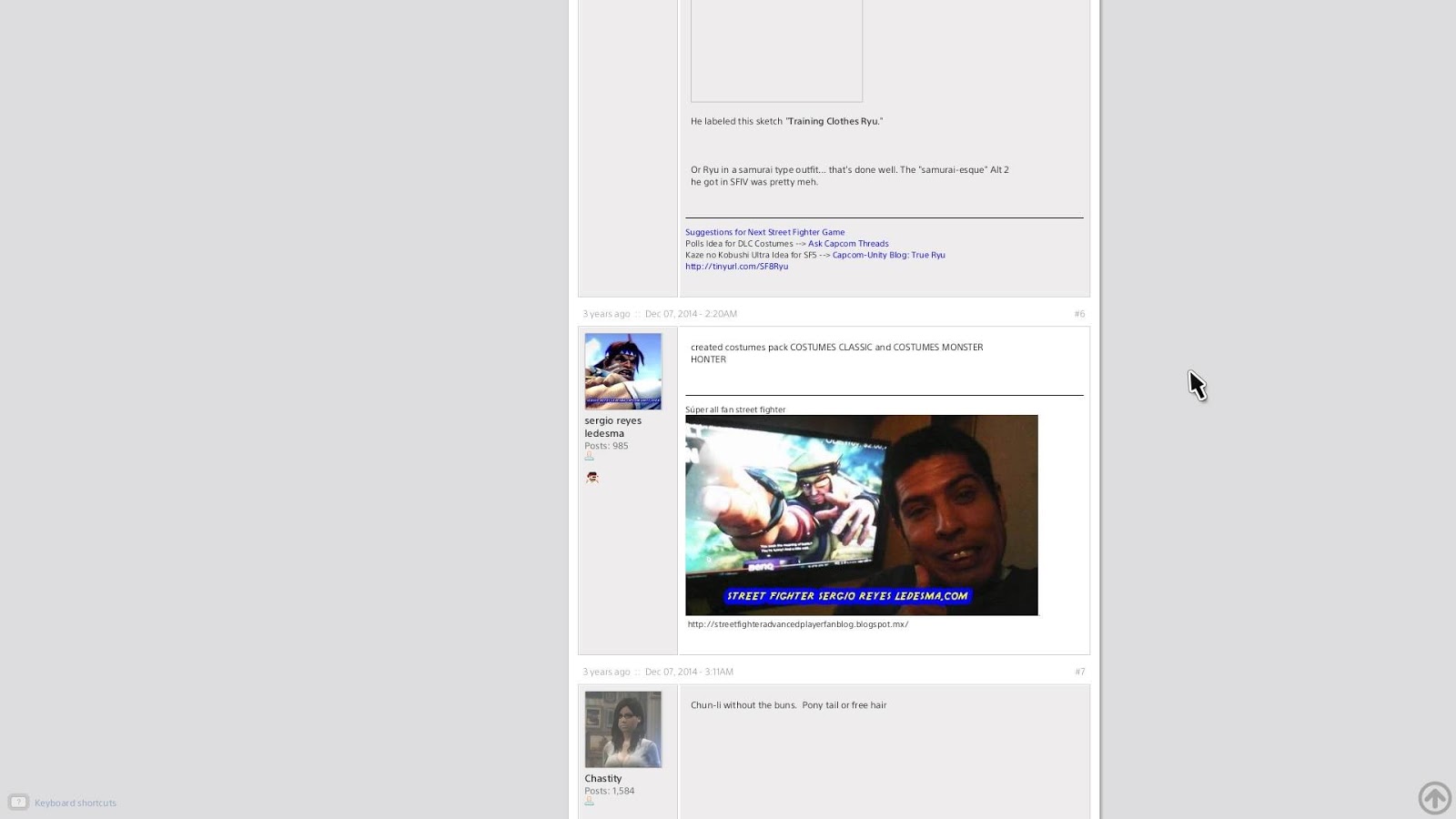This screenshot has height=819, width=1456.
Task: Click the 'Dec 07, 2014 - 2:20AM' timestamp
Action: pos(691,314)
